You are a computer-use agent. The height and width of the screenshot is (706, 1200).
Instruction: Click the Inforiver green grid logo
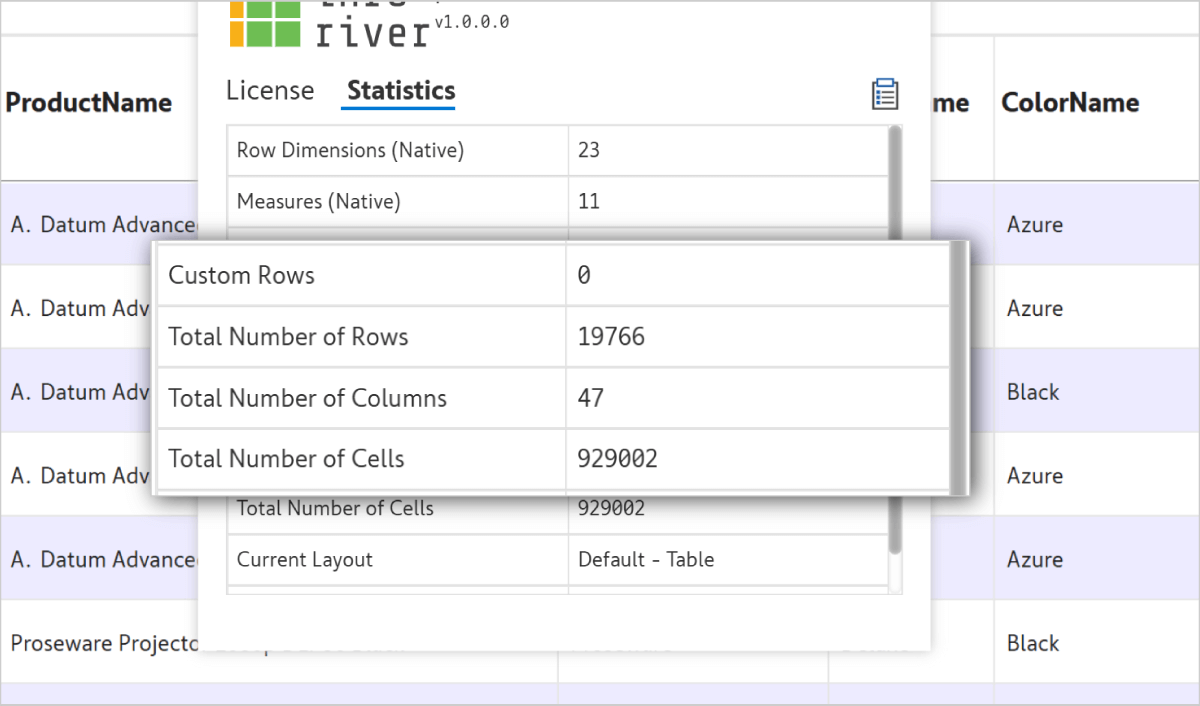[x=265, y=23]
